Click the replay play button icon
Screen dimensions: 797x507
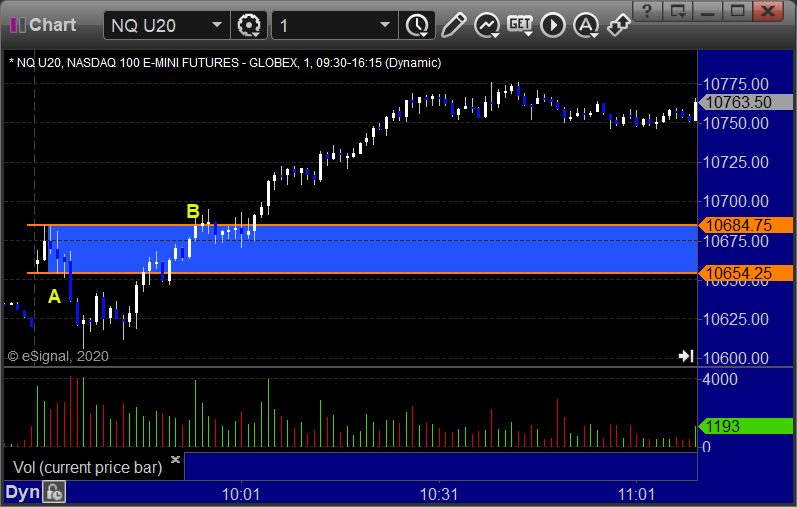[x=553, y=25]
